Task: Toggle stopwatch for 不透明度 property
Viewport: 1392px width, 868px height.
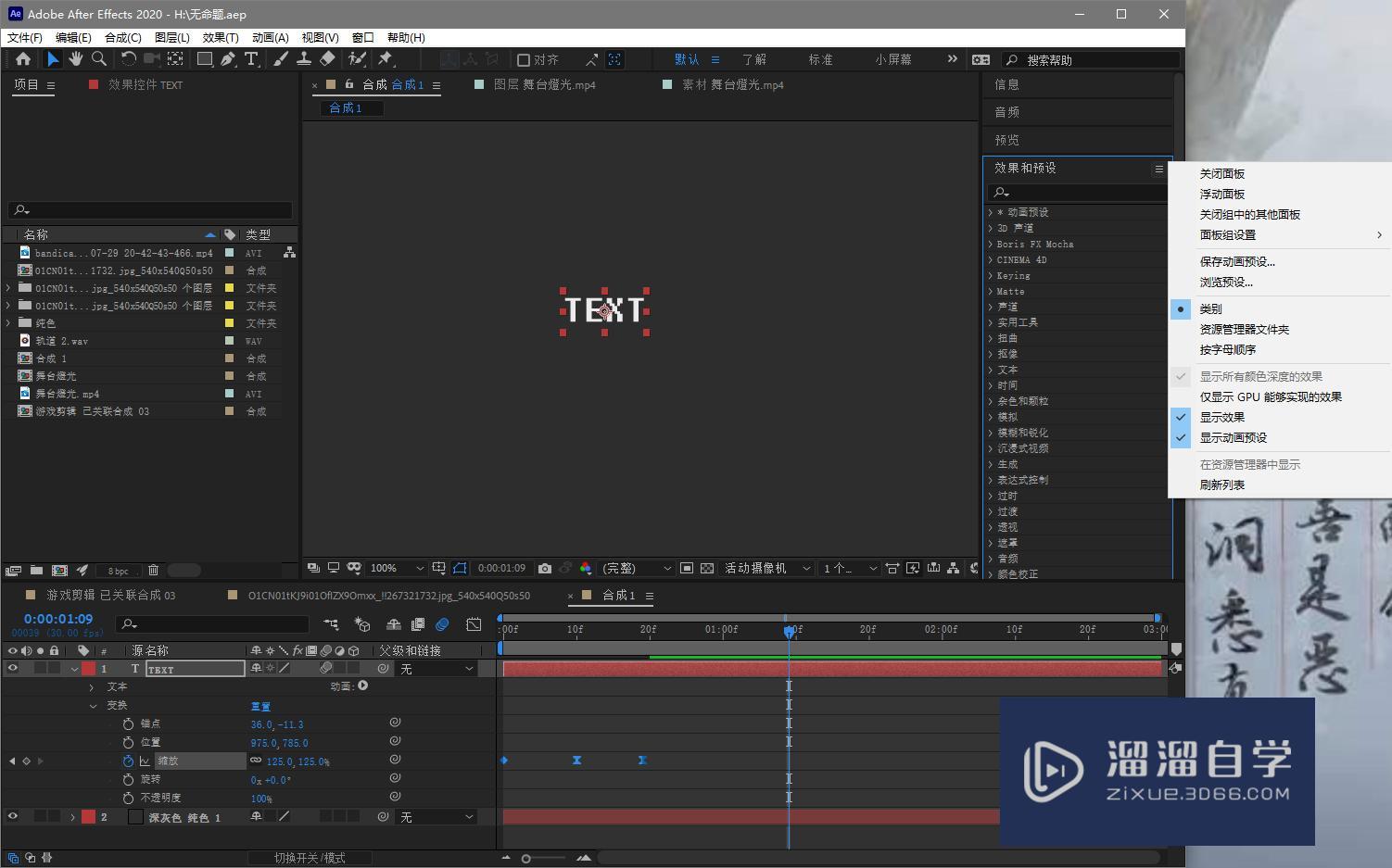Action: click(x=129, y=798)
